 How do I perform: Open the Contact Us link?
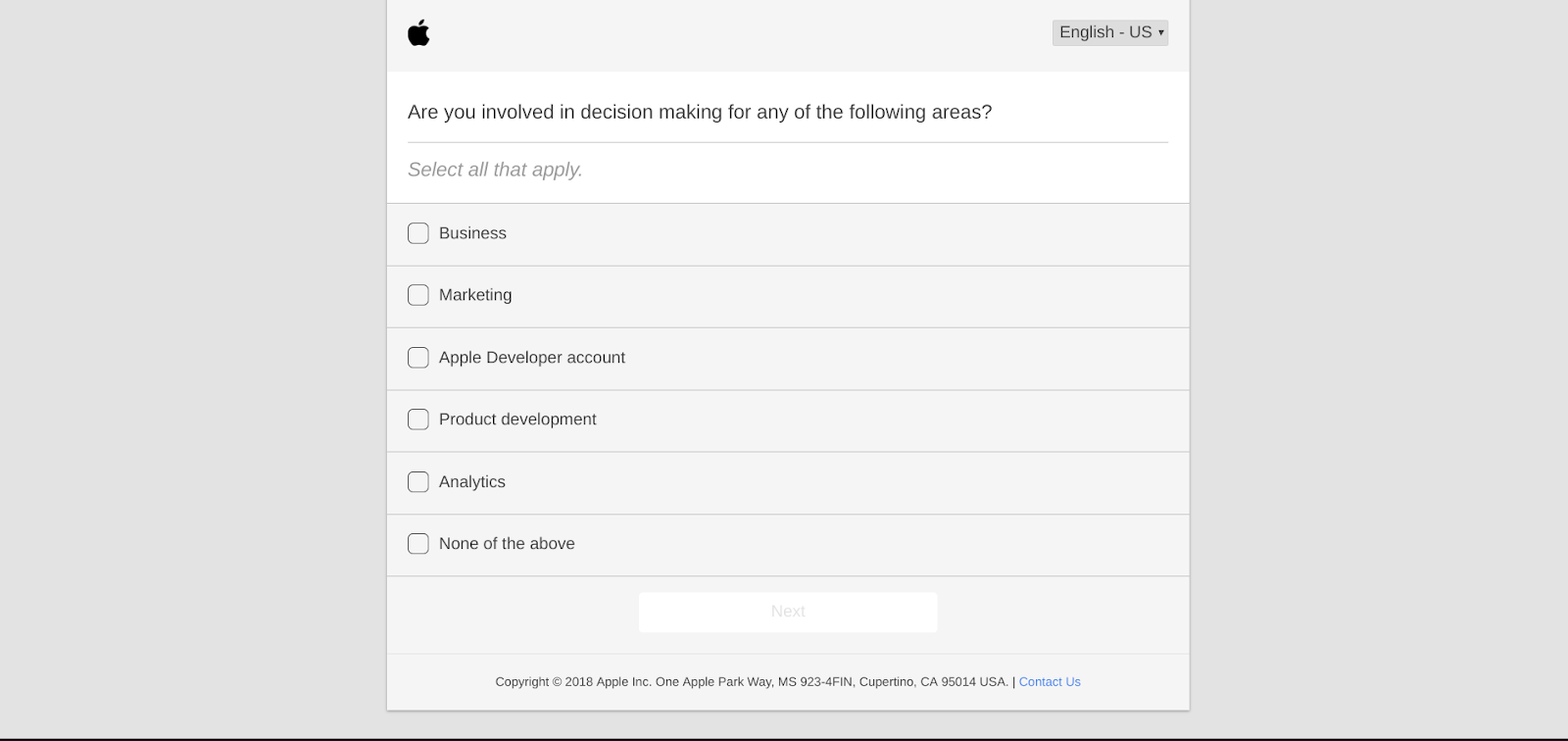[1050, 682]
